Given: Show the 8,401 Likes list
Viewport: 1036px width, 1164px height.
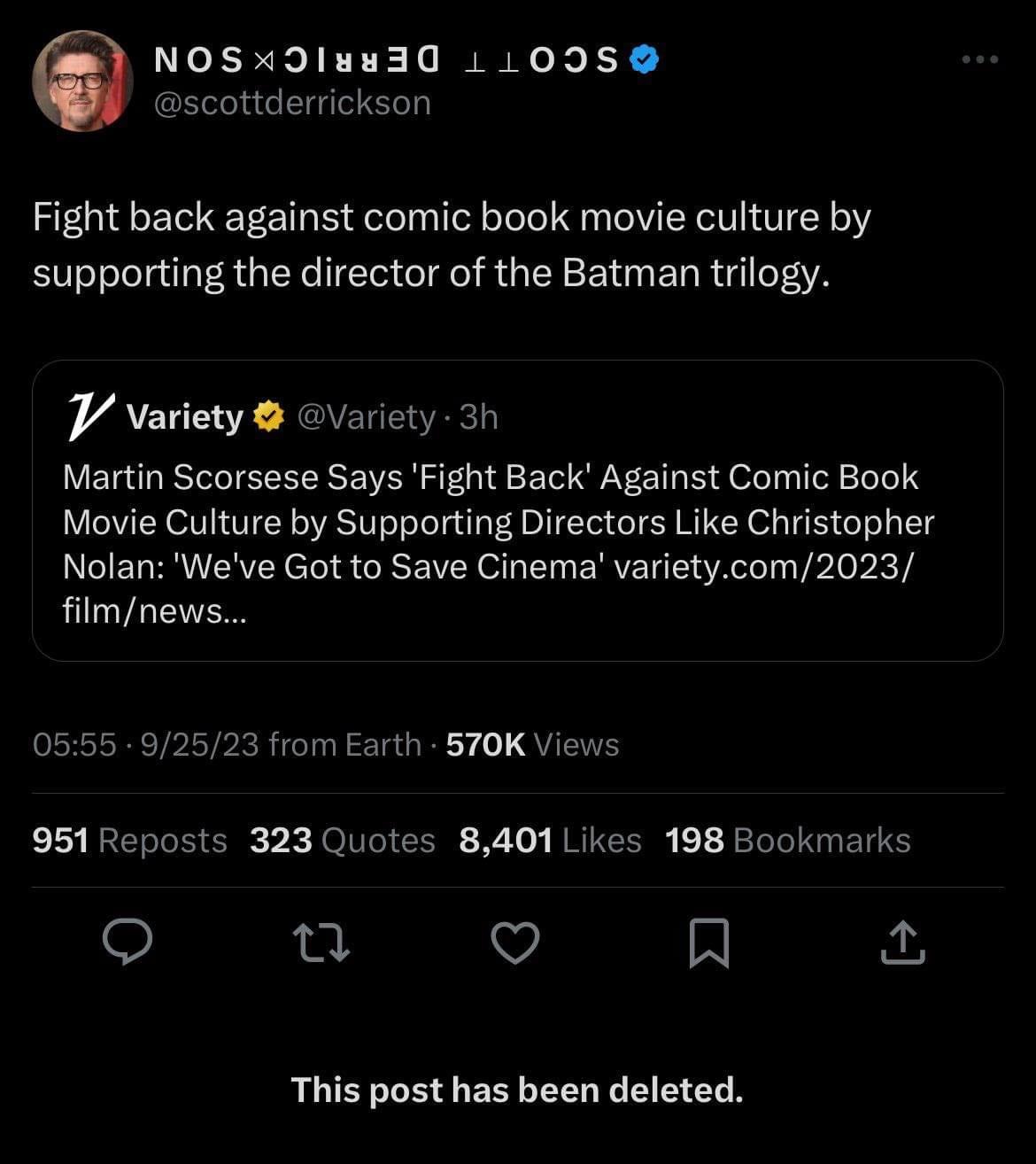Looking at the screenshot, I should coord(550,841).
